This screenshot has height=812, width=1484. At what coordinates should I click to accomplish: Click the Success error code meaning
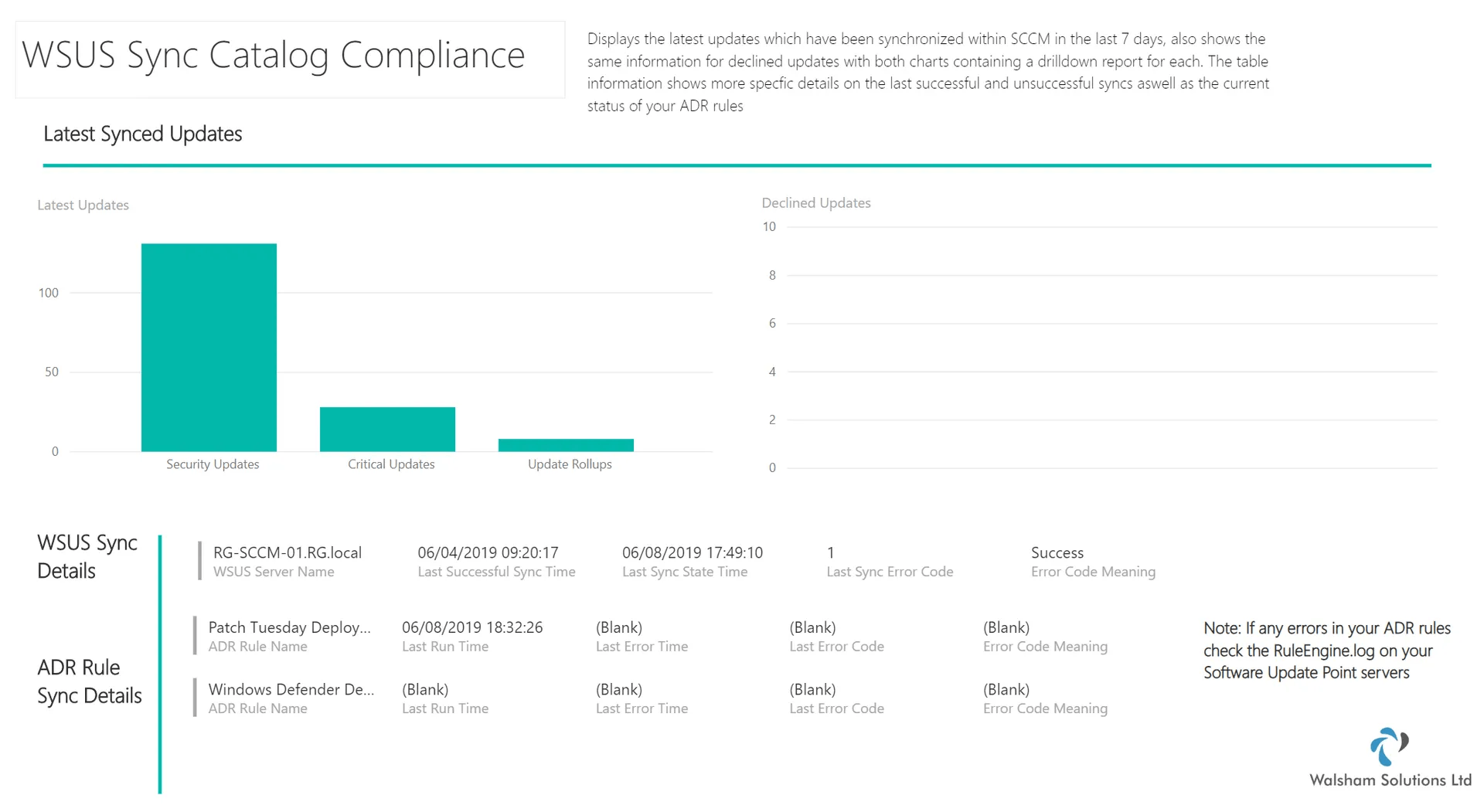[1057, 552]
